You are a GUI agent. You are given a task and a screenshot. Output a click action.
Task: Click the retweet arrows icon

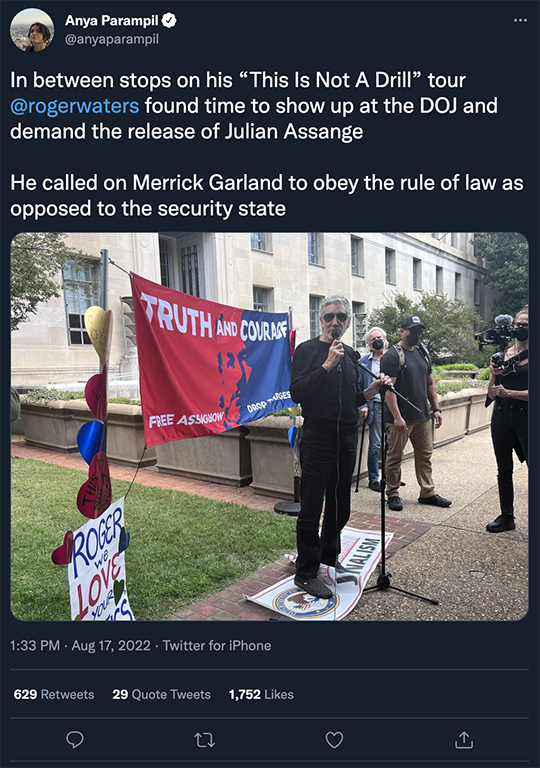pyautogui.click(x=204, y=740)
